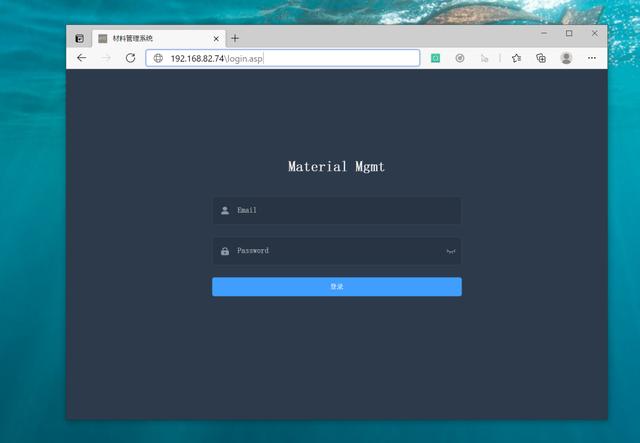Viewport: 640px width, 443px height.
Task: Go back with the browser back arrow
Action: pos(82,58)
